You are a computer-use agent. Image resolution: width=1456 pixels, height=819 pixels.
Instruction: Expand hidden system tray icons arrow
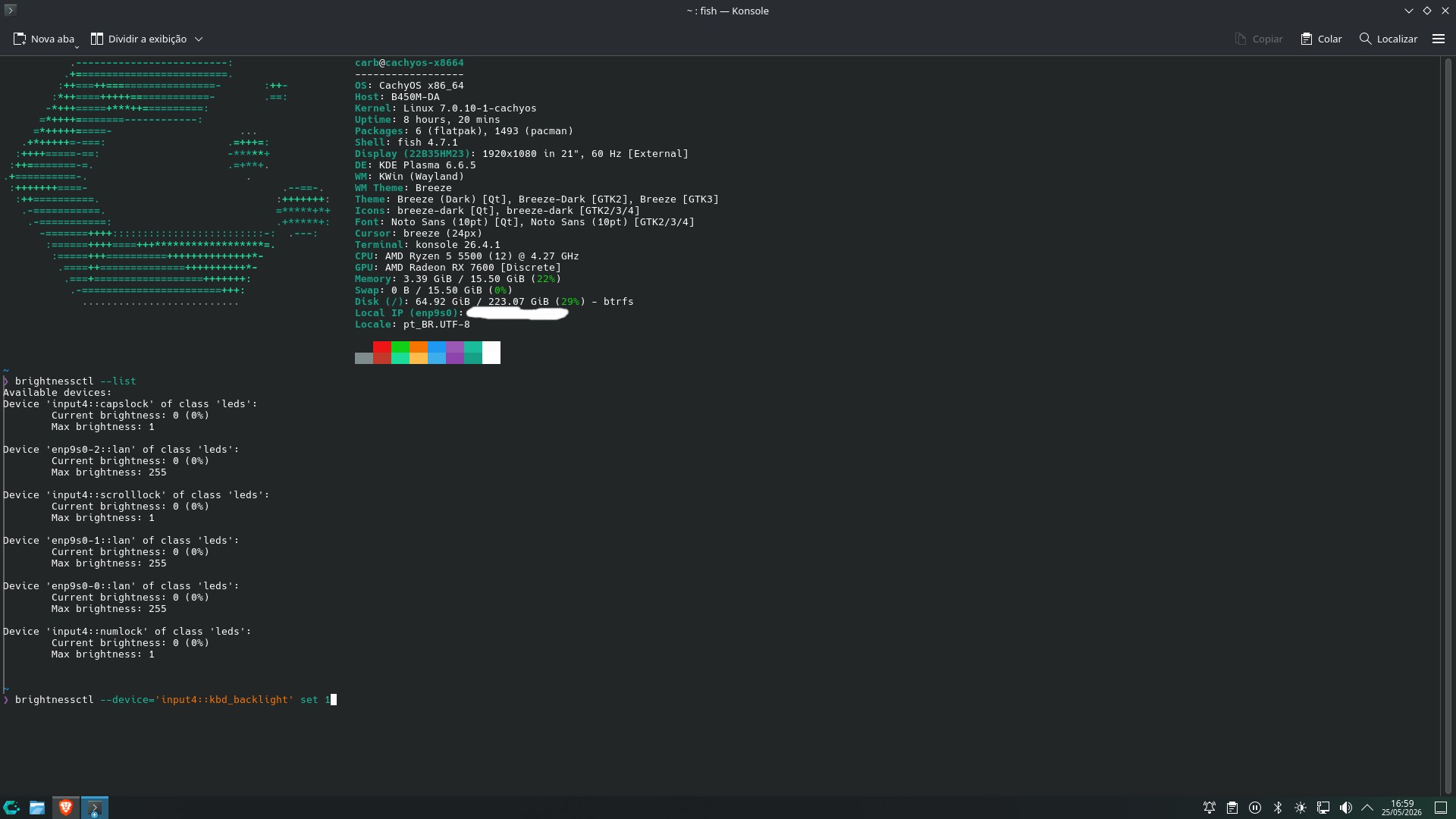1367,808
